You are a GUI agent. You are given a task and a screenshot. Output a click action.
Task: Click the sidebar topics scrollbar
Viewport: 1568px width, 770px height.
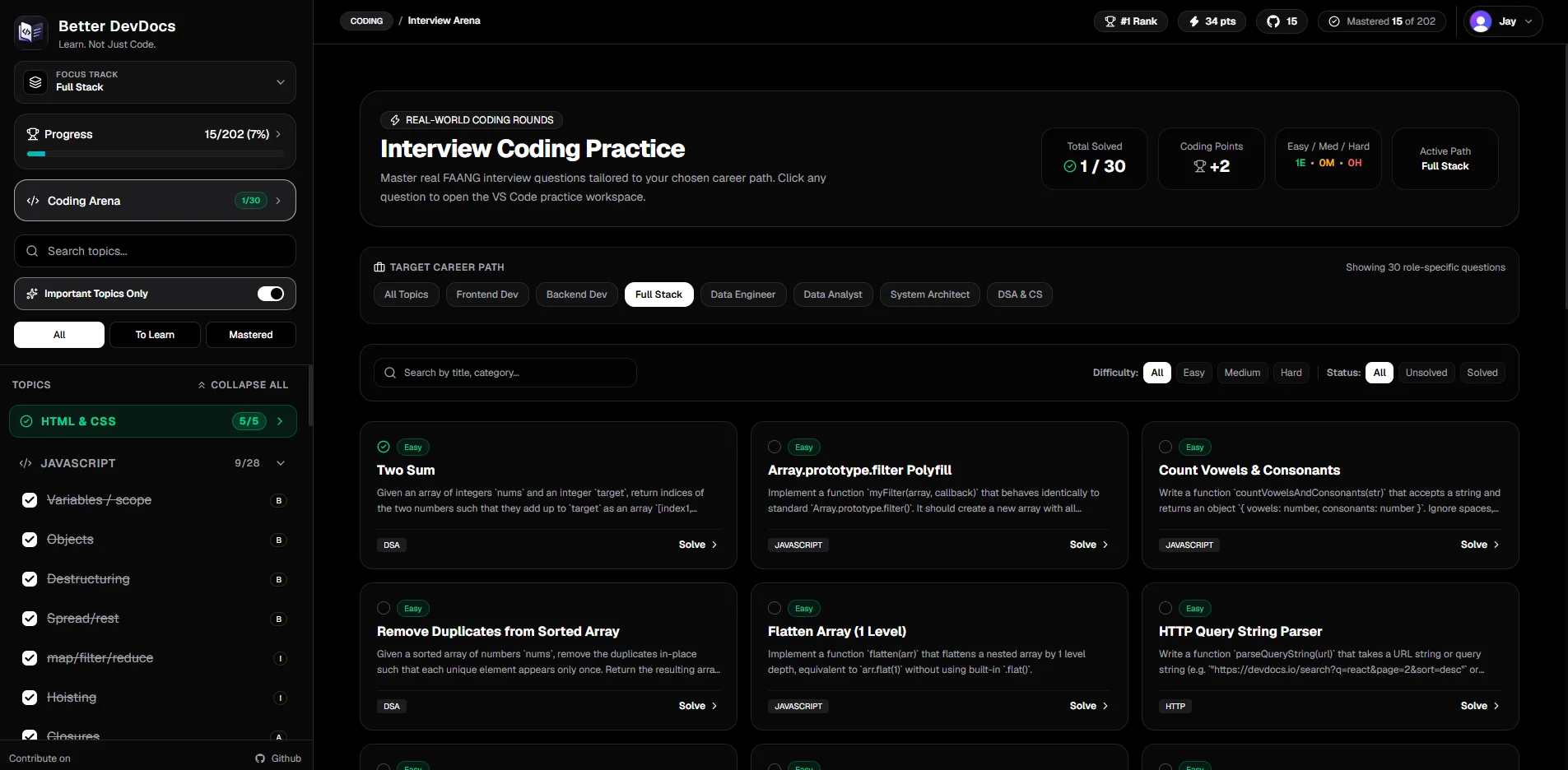(x=310, y=396)
